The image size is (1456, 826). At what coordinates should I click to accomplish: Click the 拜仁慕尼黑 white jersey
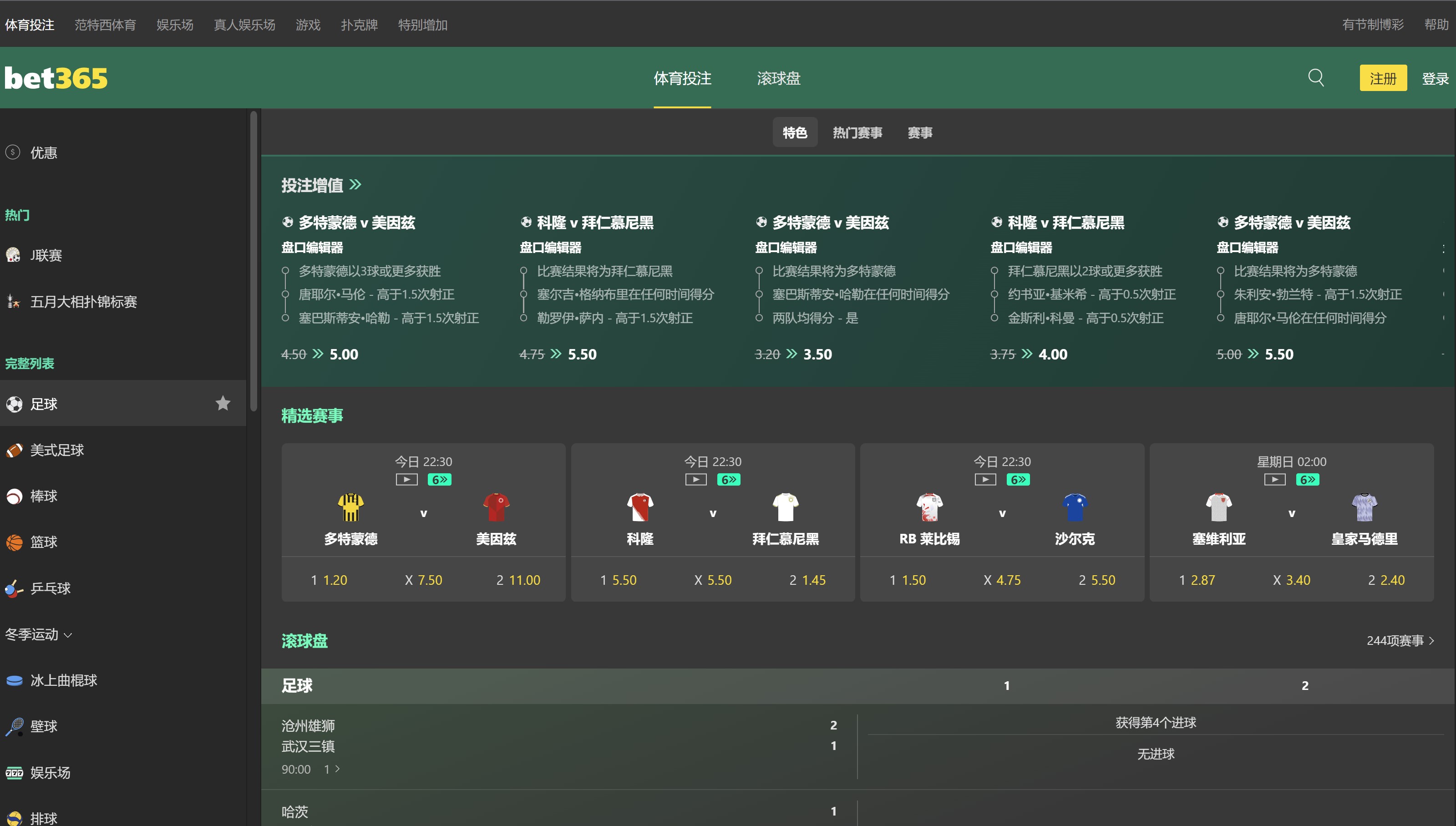click(x=786, y=507)
